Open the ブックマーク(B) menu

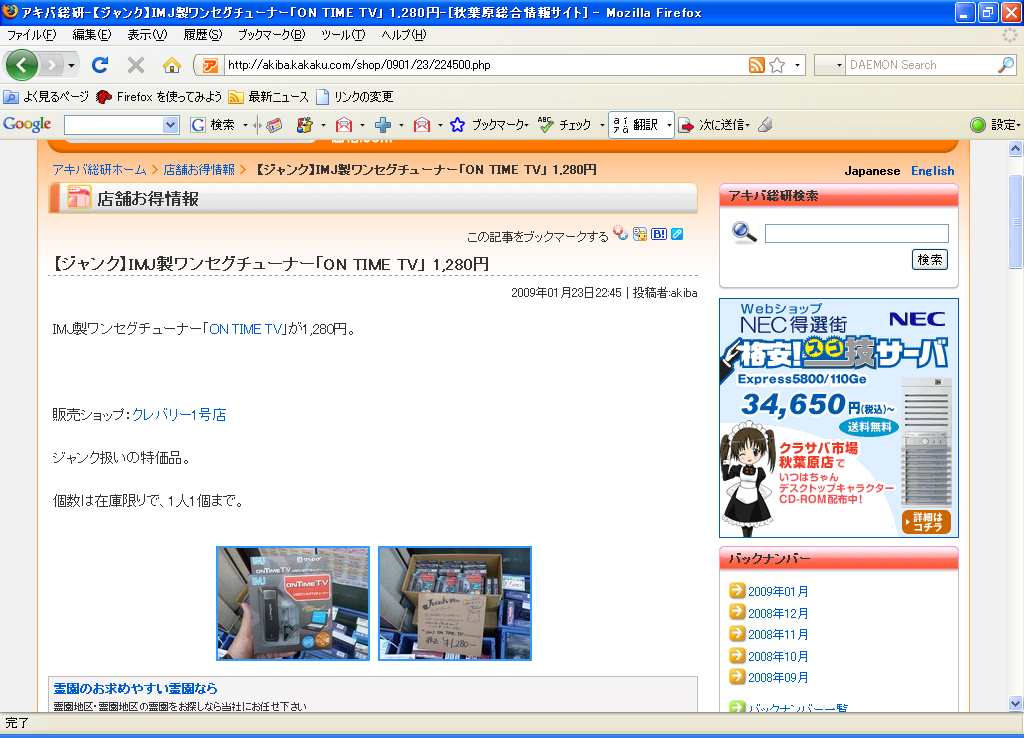pos(271,35)
